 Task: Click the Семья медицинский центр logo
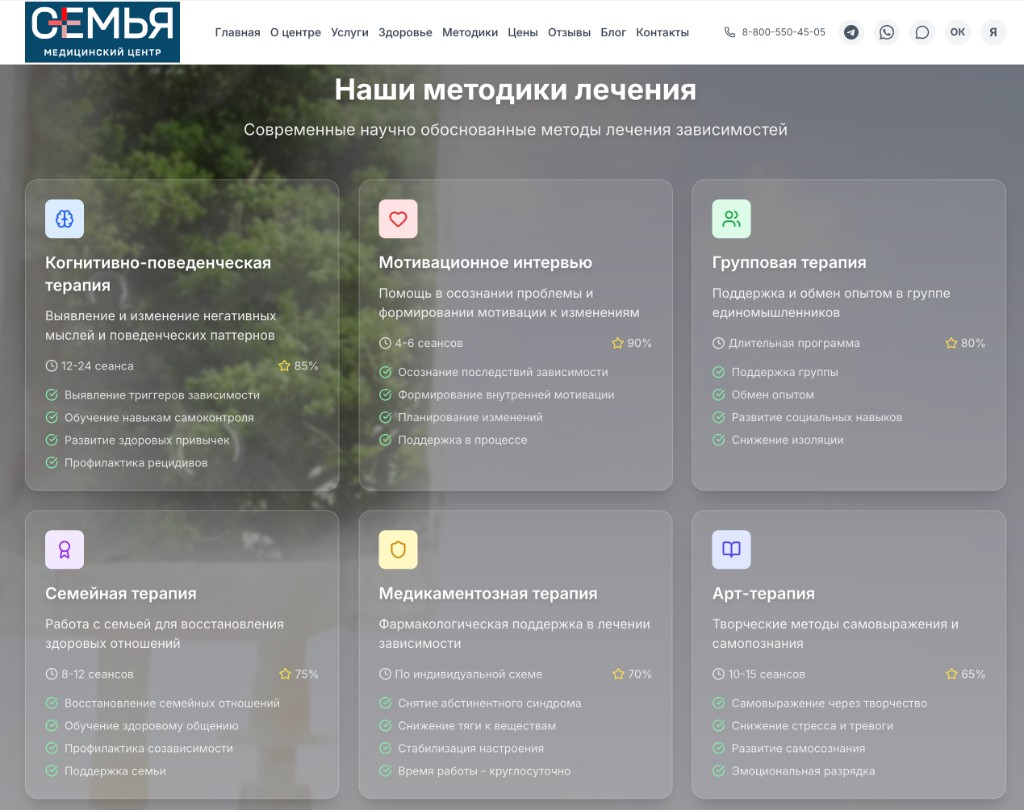[x=103, y=32]
